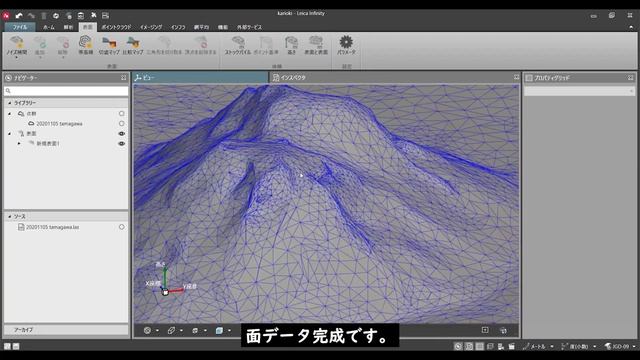This screenshot has width=640, height=360.
Task: Click the trash delete icon in title bar
Action: 44,16
